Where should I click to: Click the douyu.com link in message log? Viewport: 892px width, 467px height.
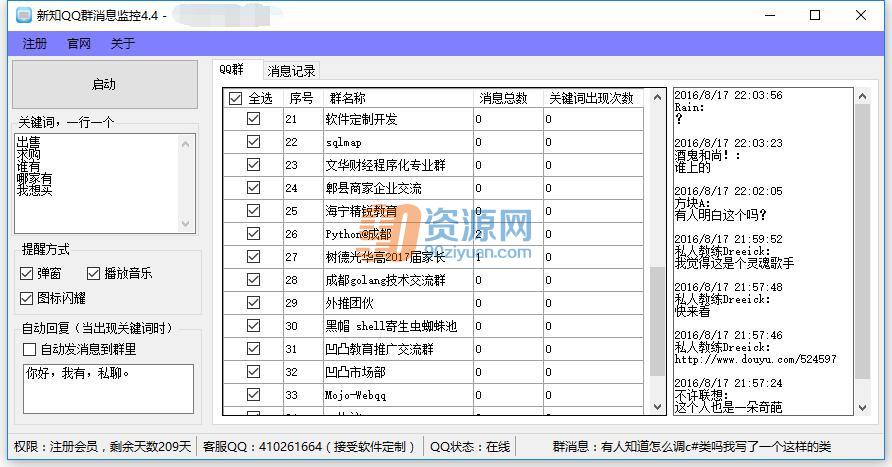pos(755,359)
